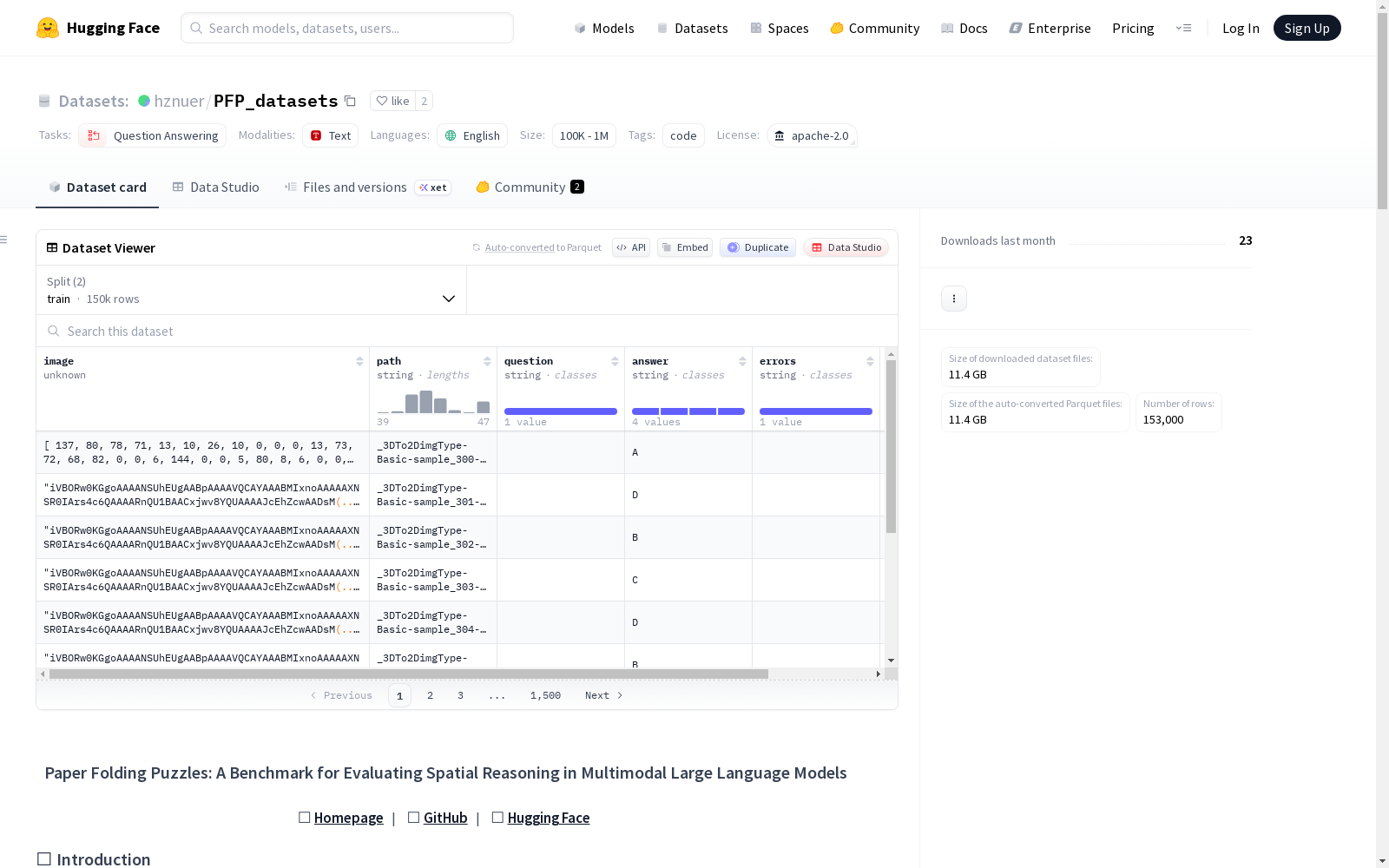Copy dataset name with the copy icon

pos(350,101)
